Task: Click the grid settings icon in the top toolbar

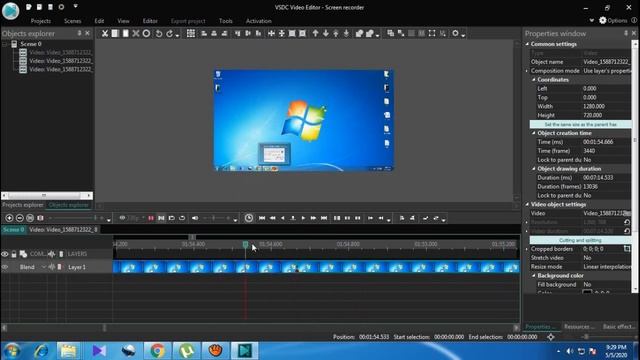Action: click(191, 33)
